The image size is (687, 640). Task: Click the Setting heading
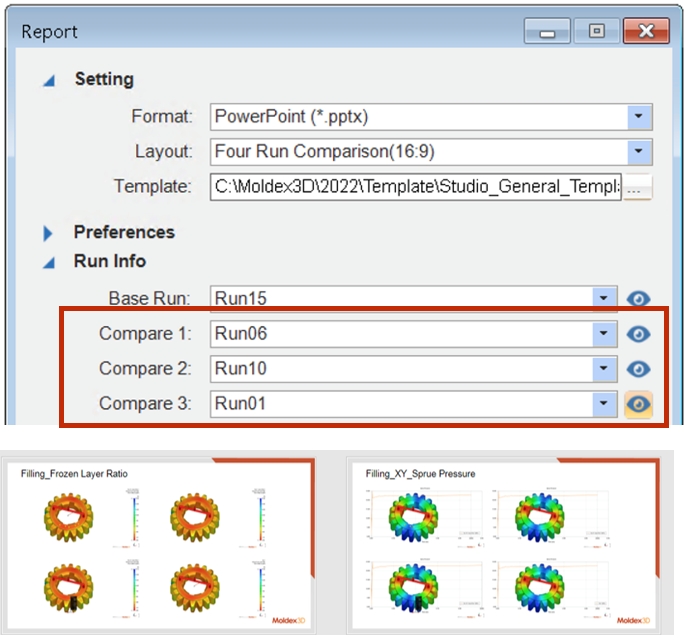coord(104,79)
